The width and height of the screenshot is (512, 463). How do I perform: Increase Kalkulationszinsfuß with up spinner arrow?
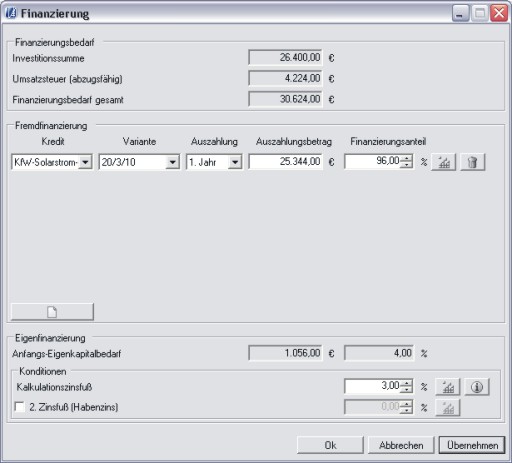[x=406, y=383]
